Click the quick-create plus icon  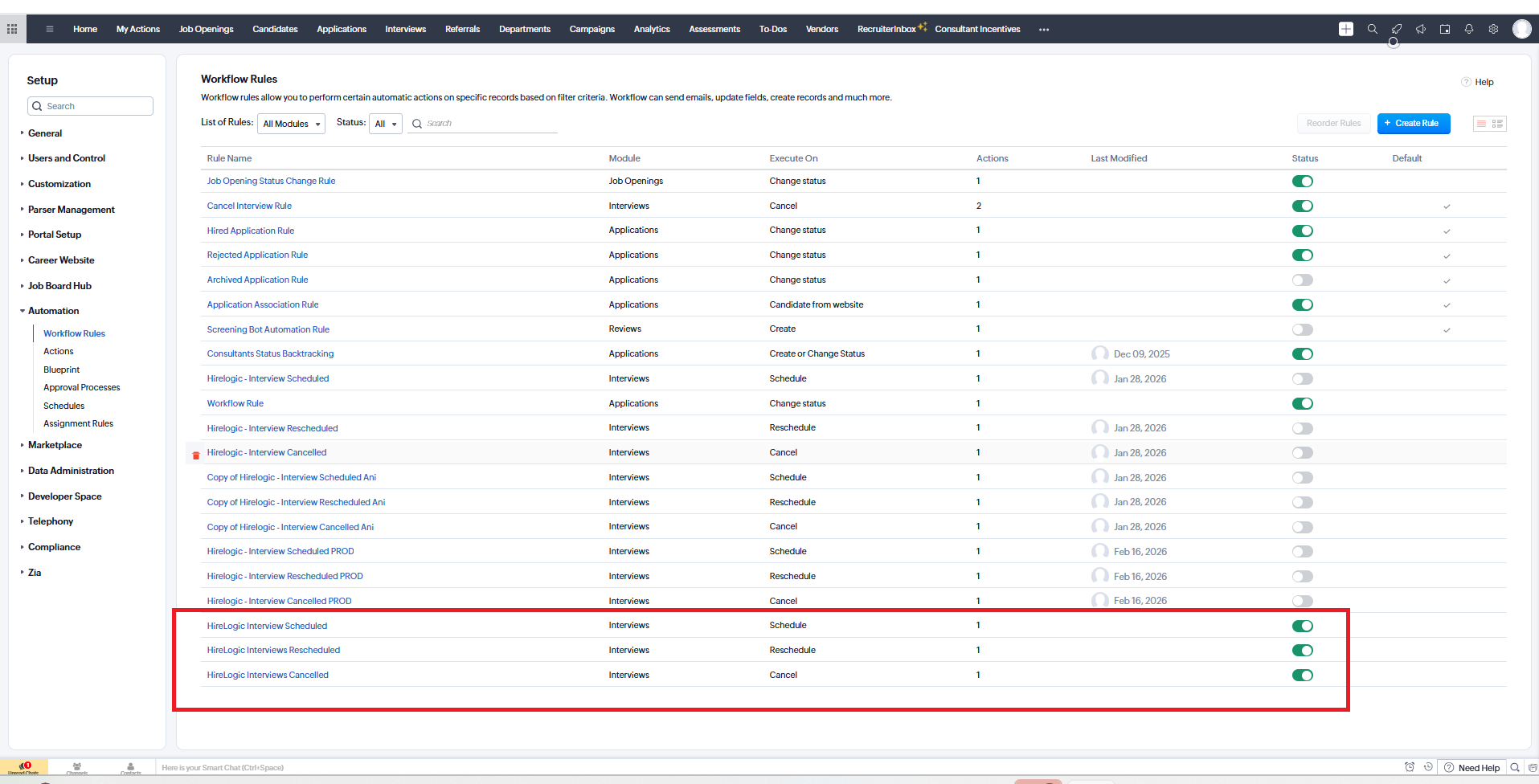coord(1346,29)
